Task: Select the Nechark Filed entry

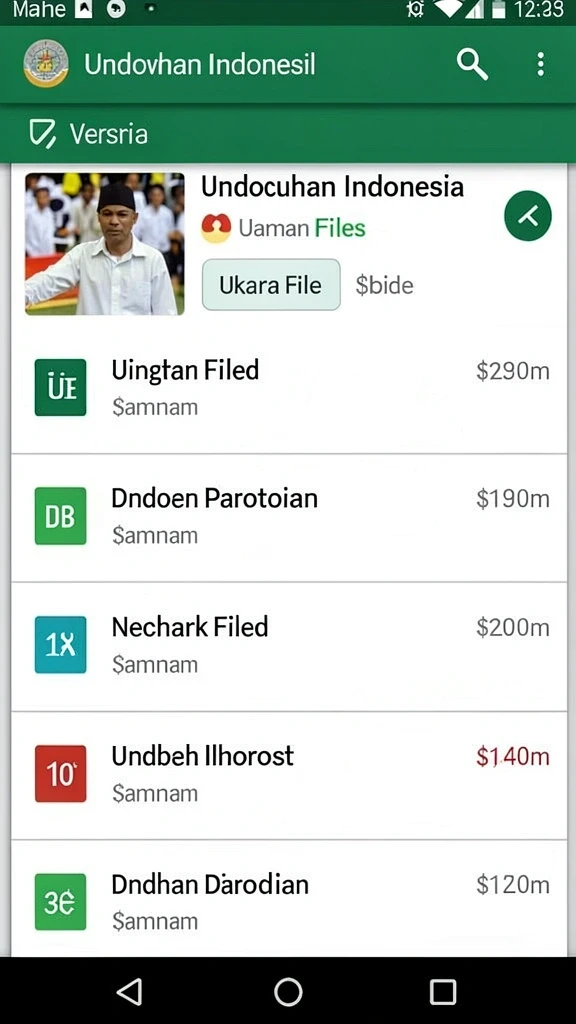Action: coord(289,647)
